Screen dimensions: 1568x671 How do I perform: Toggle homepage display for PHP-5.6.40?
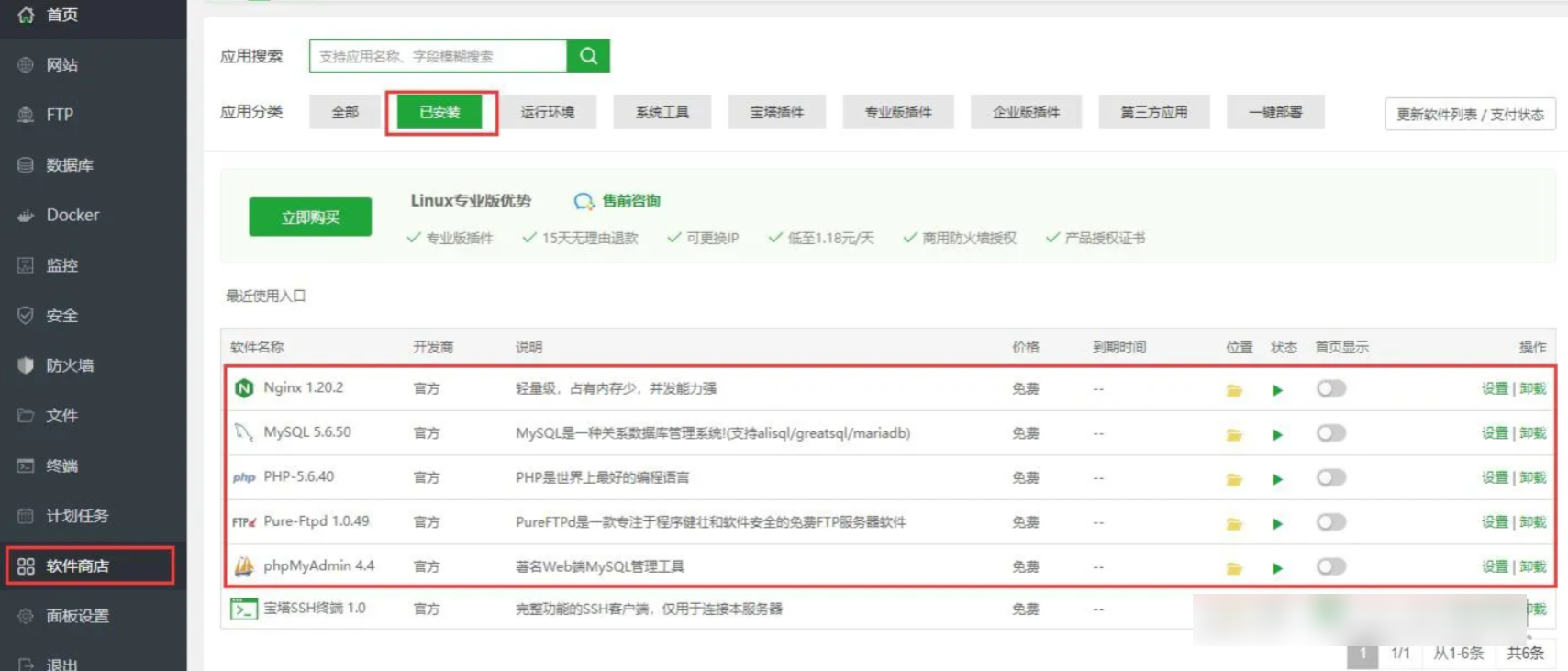pyautogui.click(x=1331, y=477)
